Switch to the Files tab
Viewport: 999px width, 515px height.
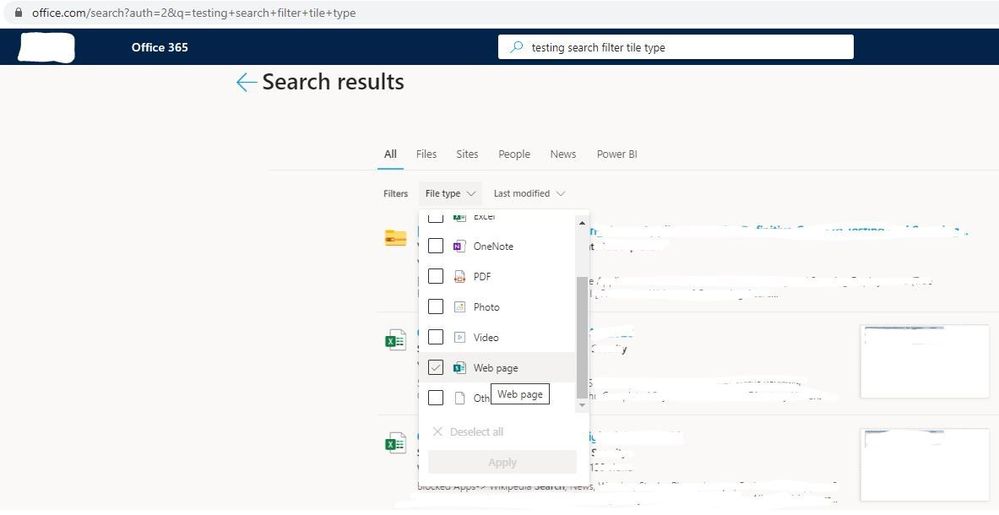point(426,154)
